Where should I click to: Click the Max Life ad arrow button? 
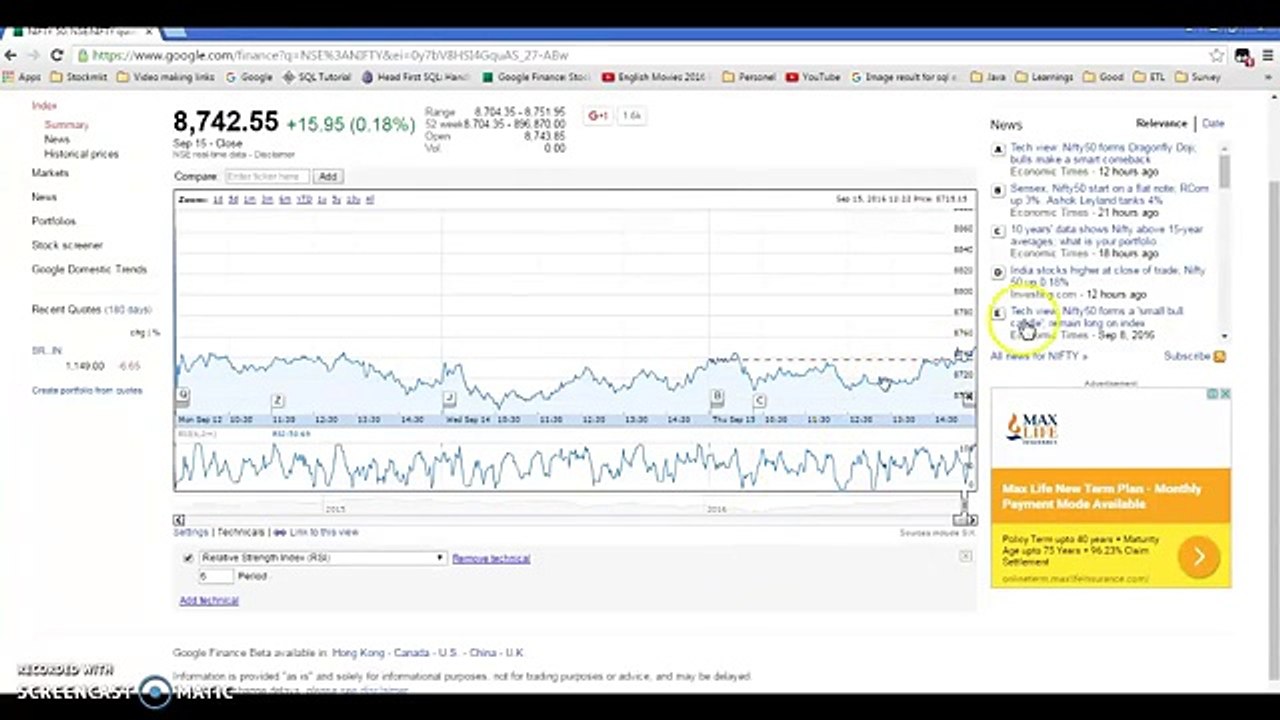click(1198, 556)
